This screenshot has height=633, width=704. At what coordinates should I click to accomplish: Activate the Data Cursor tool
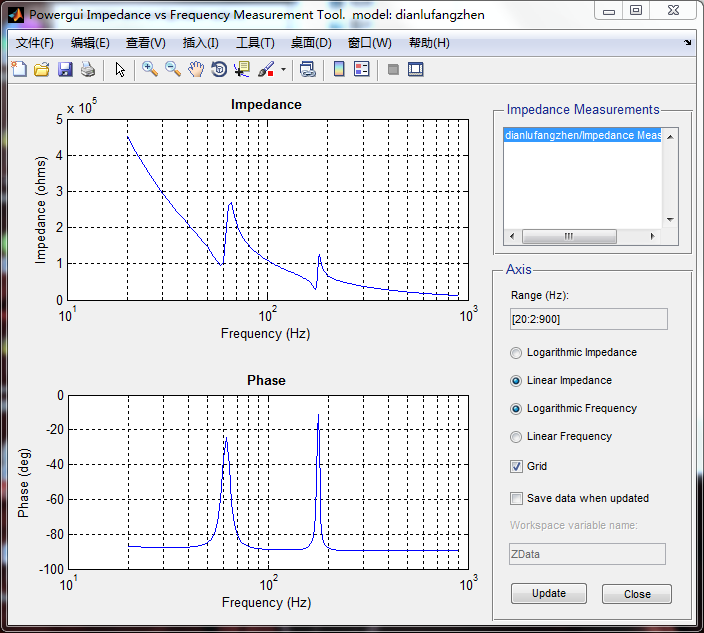click(242, 69)
